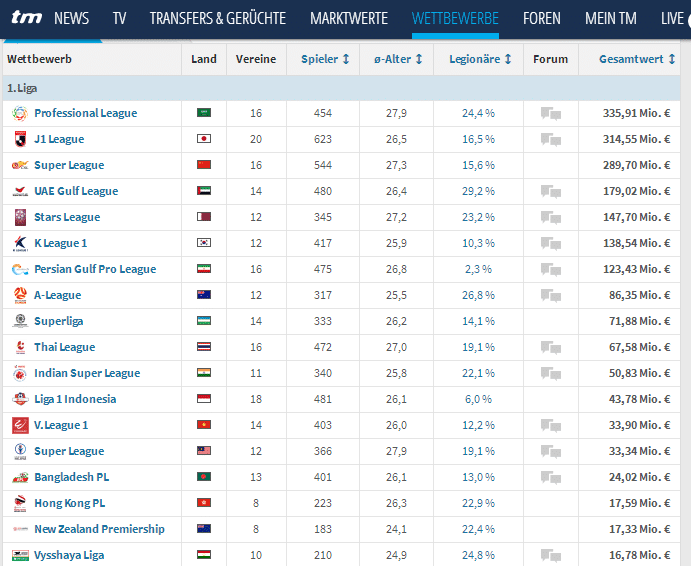Screen dimensions: 691x566
Task: Open the UAE Gulf League link
Action: [x=76, y=191]
